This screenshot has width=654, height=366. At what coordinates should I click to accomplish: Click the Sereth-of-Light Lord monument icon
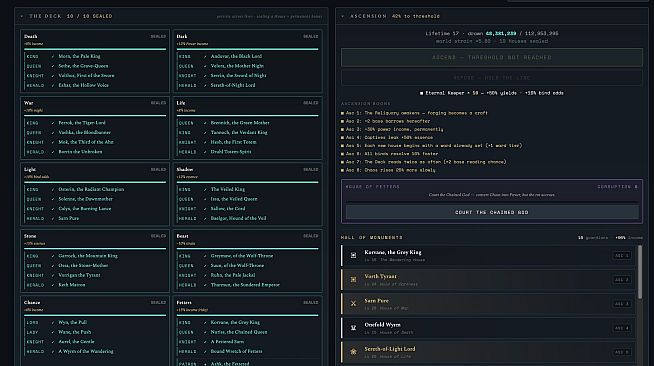[x=353, y=352]
